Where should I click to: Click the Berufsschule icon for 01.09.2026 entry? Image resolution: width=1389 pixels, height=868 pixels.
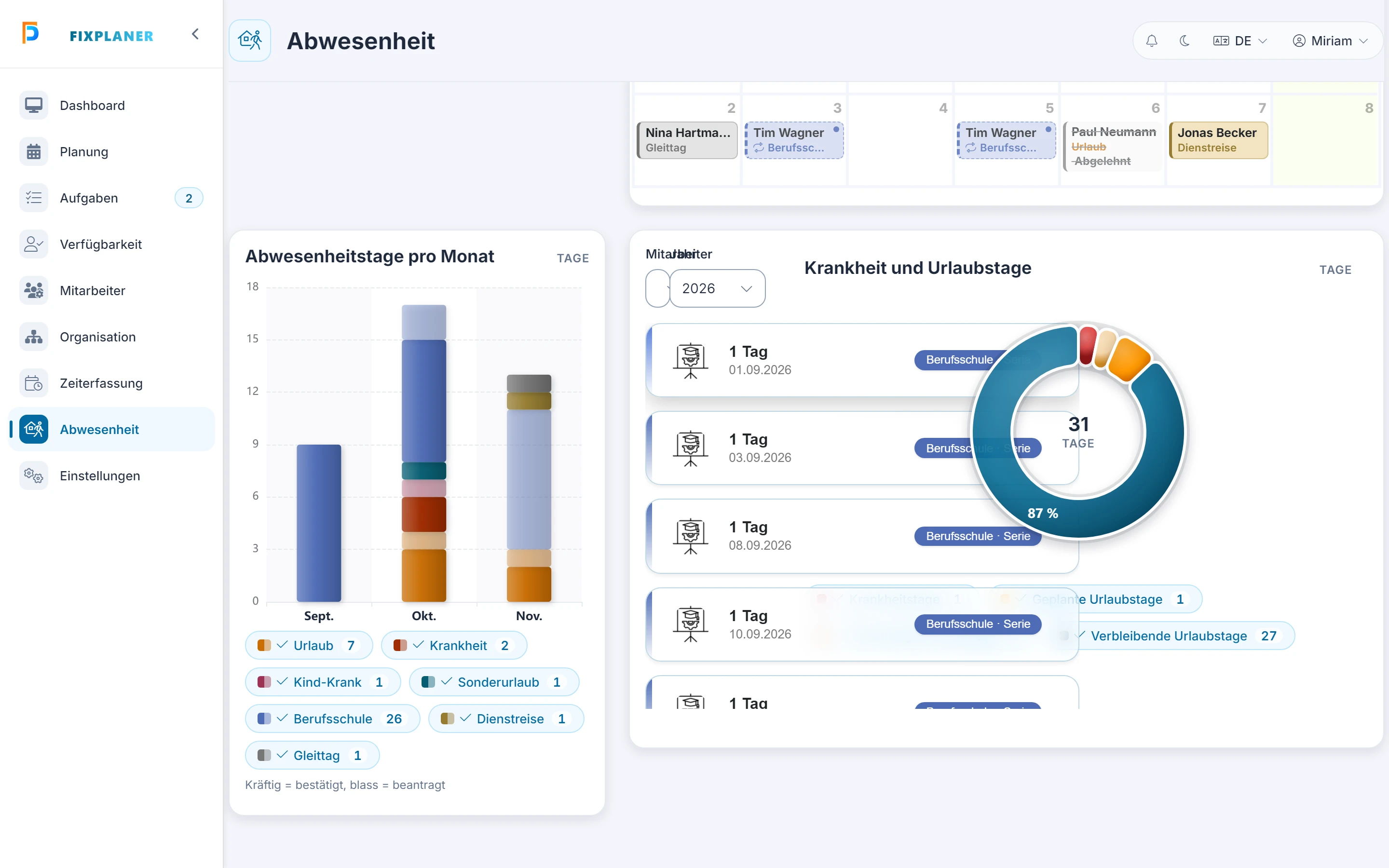pos(691,361)
